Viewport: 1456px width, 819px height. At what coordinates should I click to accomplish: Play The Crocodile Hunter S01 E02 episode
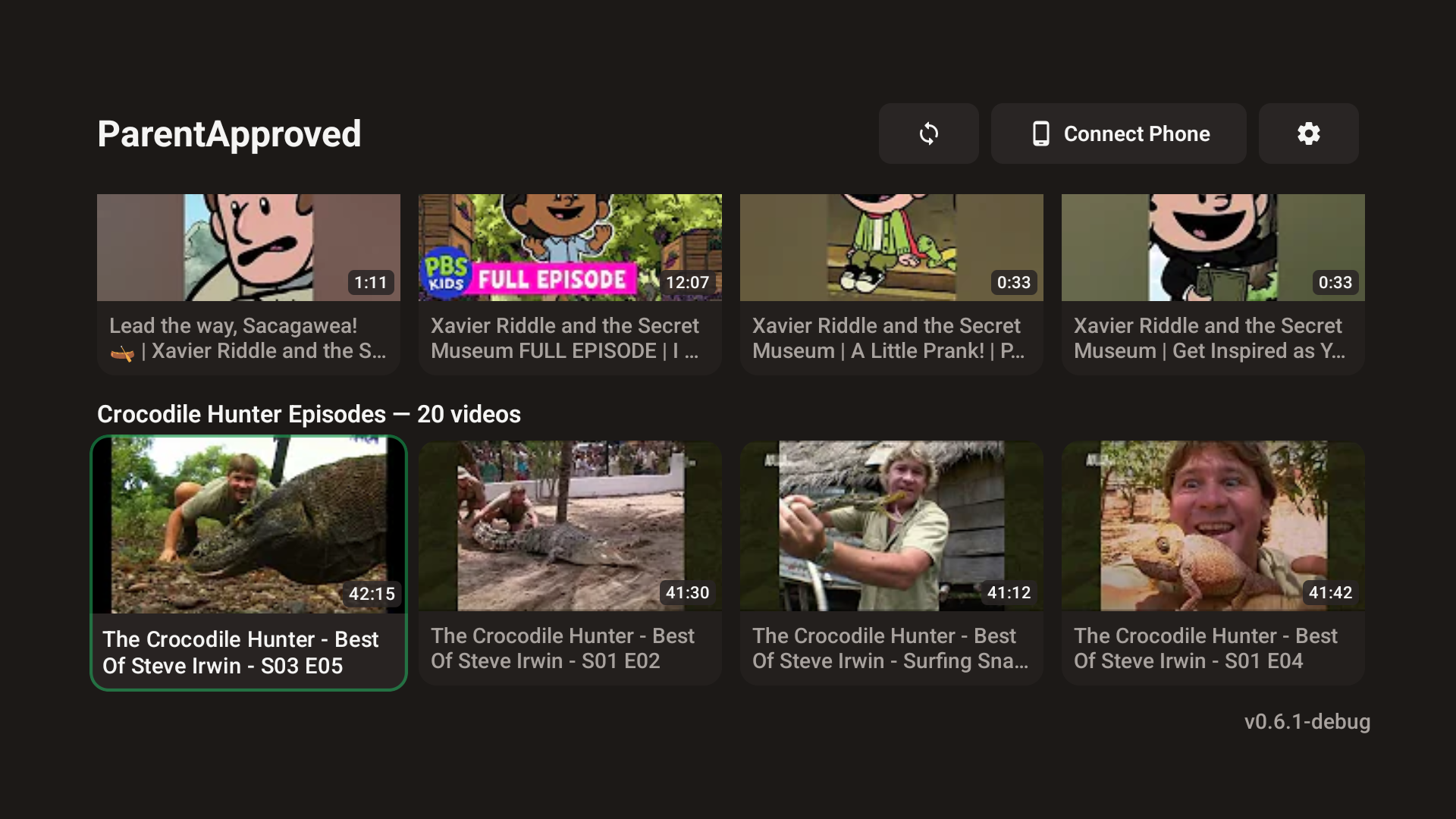[x=570, y=525]
